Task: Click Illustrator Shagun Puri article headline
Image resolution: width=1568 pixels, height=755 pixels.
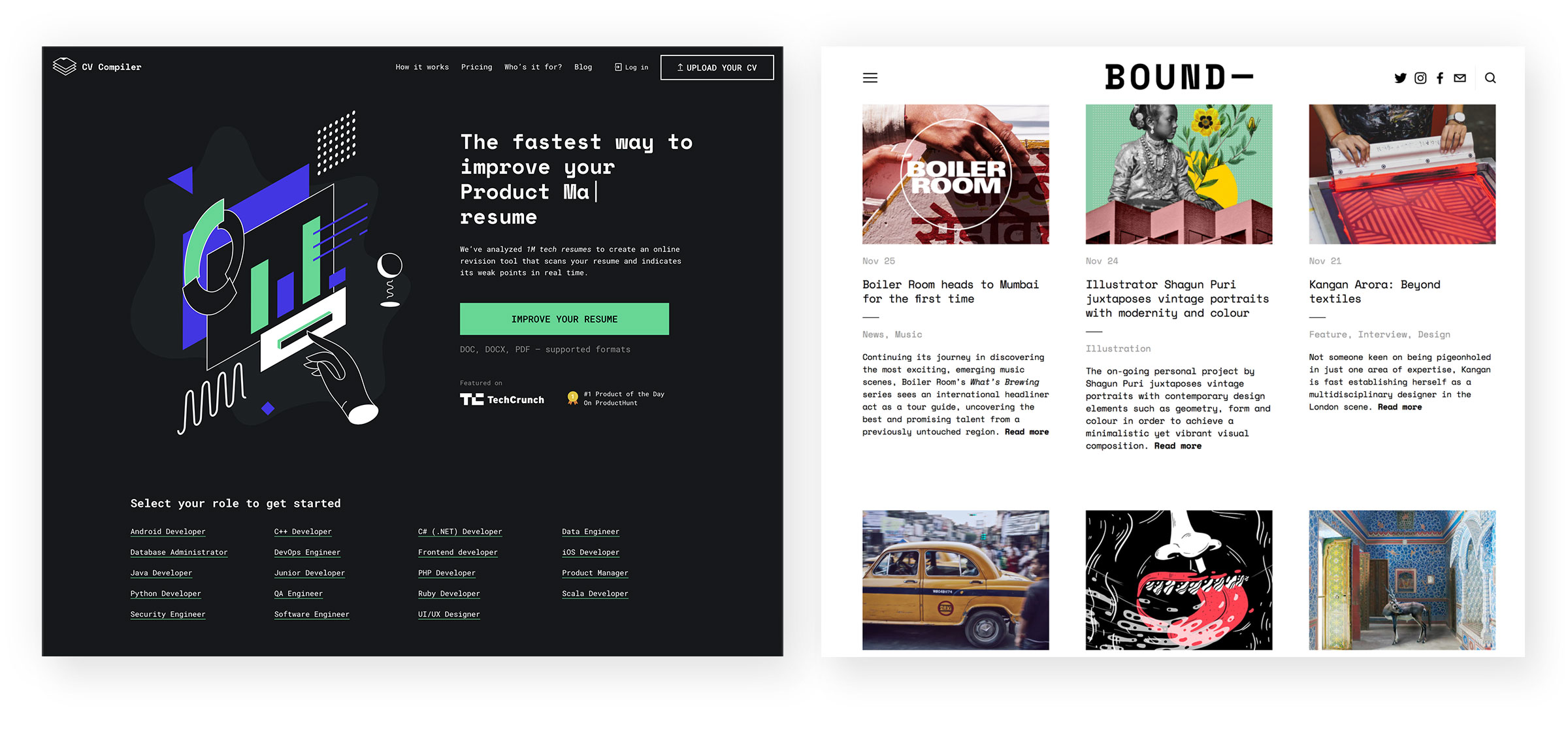Action: click(x=1177, y=299)
